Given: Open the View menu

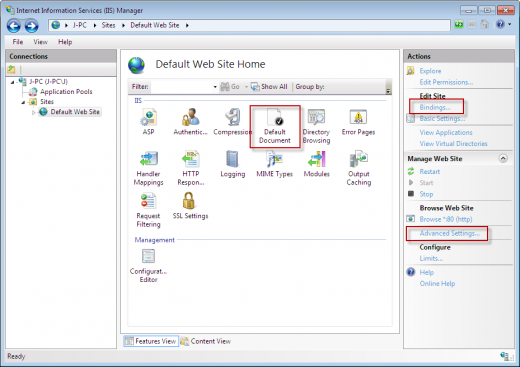Looking at the screenshot, I should tap(40, 42).
